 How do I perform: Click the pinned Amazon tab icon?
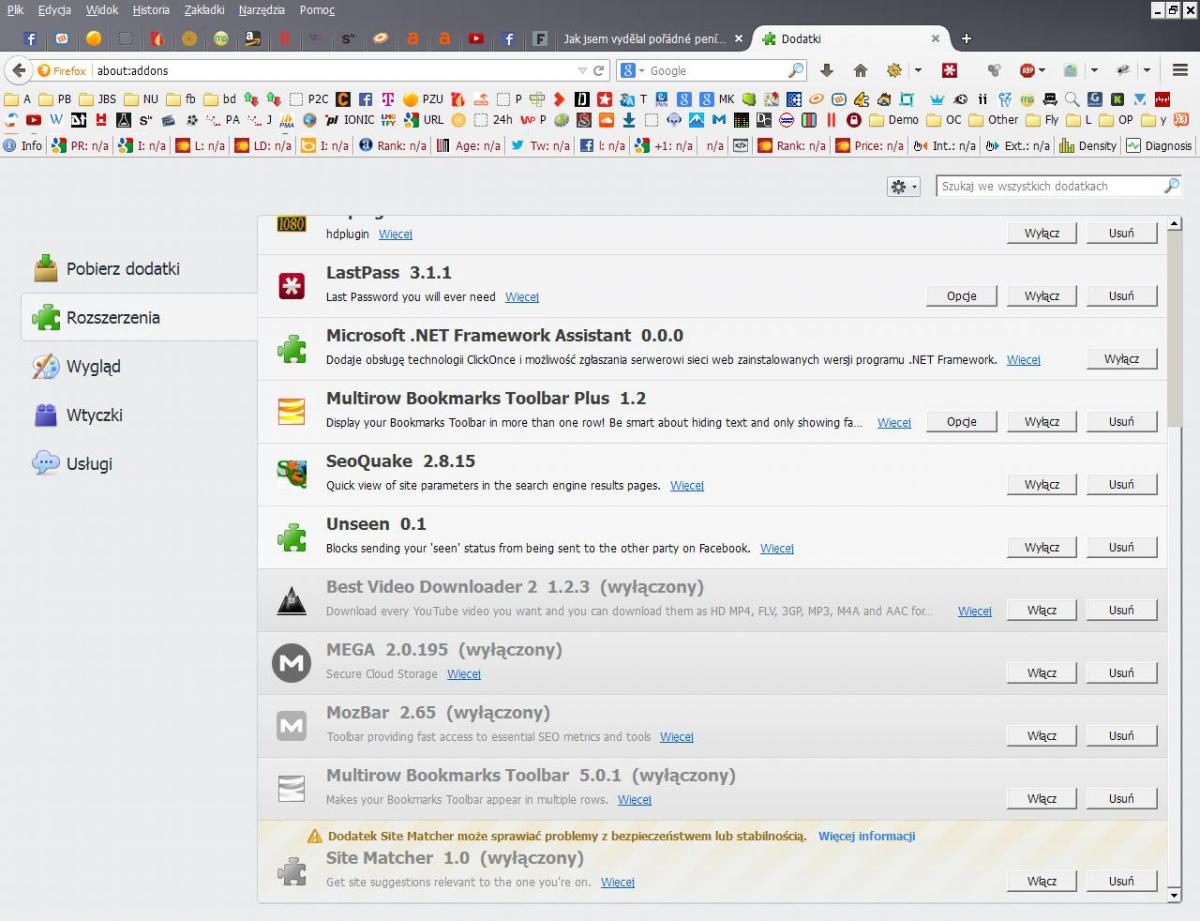[x=253, y=39]
